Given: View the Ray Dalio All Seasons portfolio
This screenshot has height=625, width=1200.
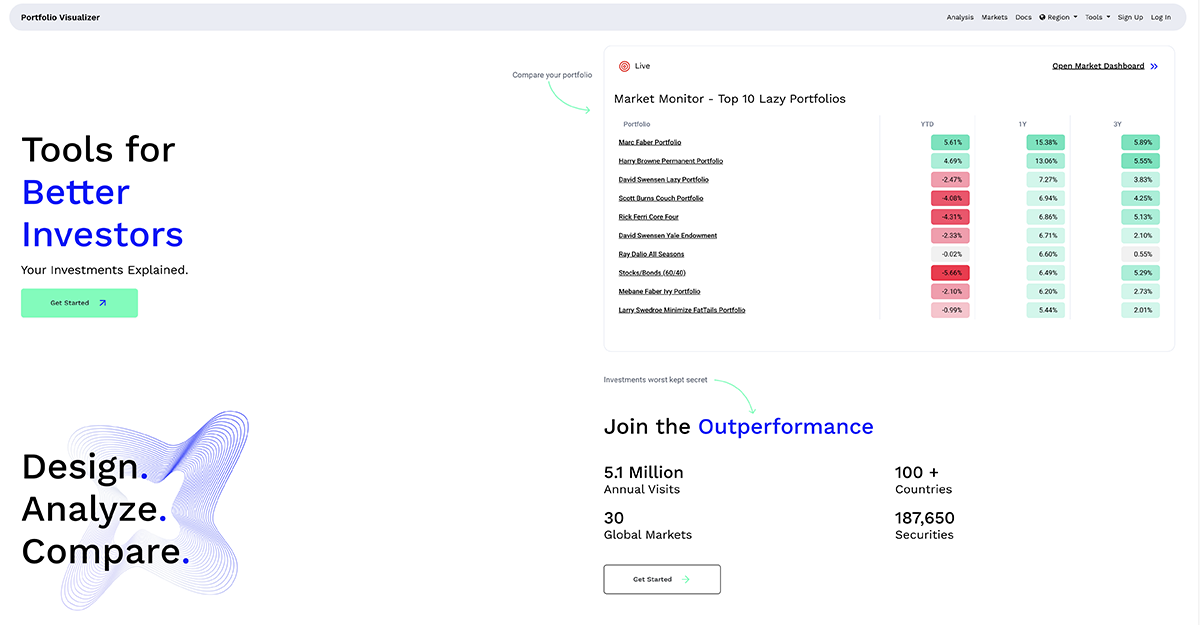Looking at the screenshot, I should tap(651, 255).
